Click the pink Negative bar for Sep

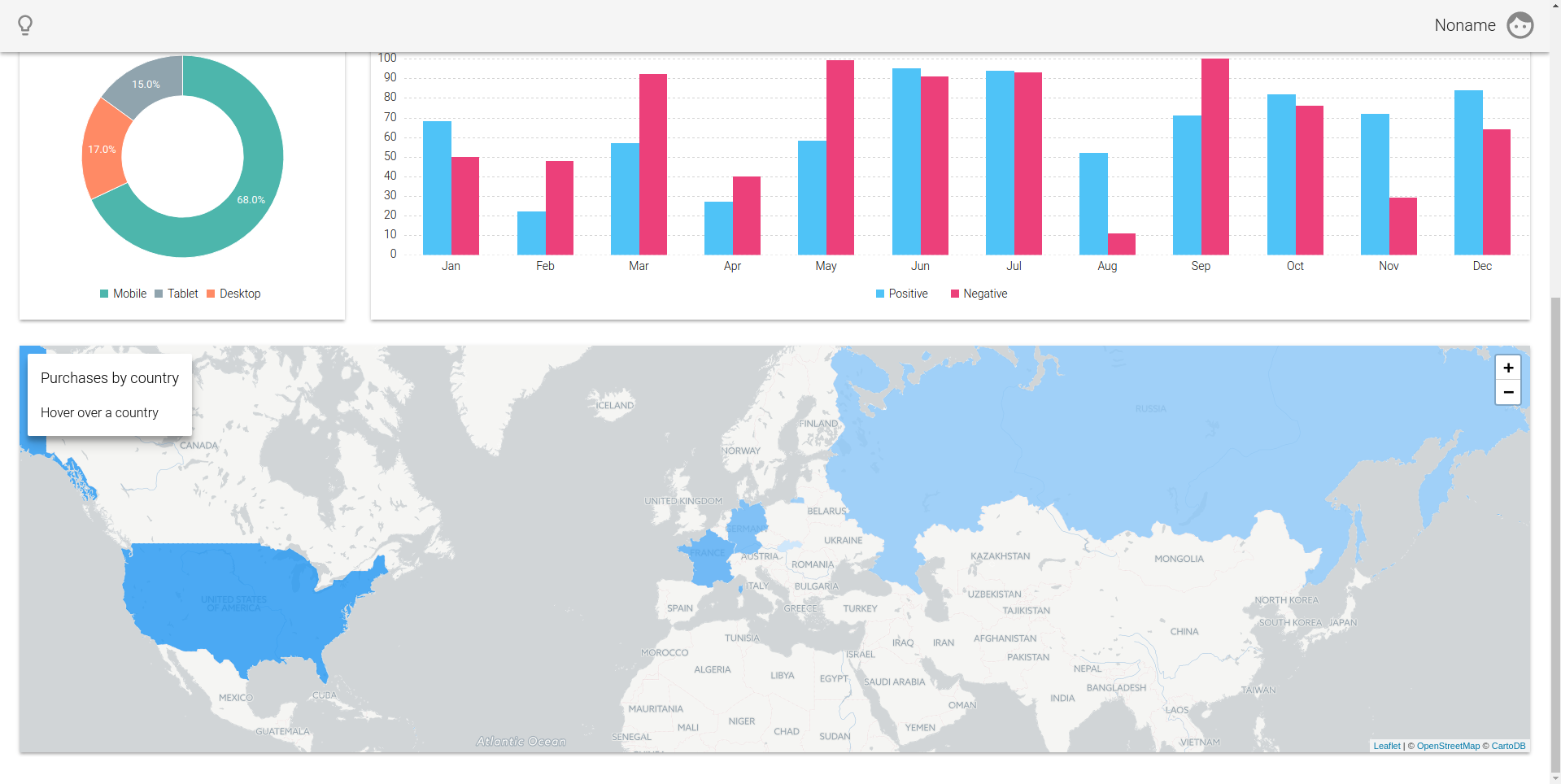[1215, 157]
